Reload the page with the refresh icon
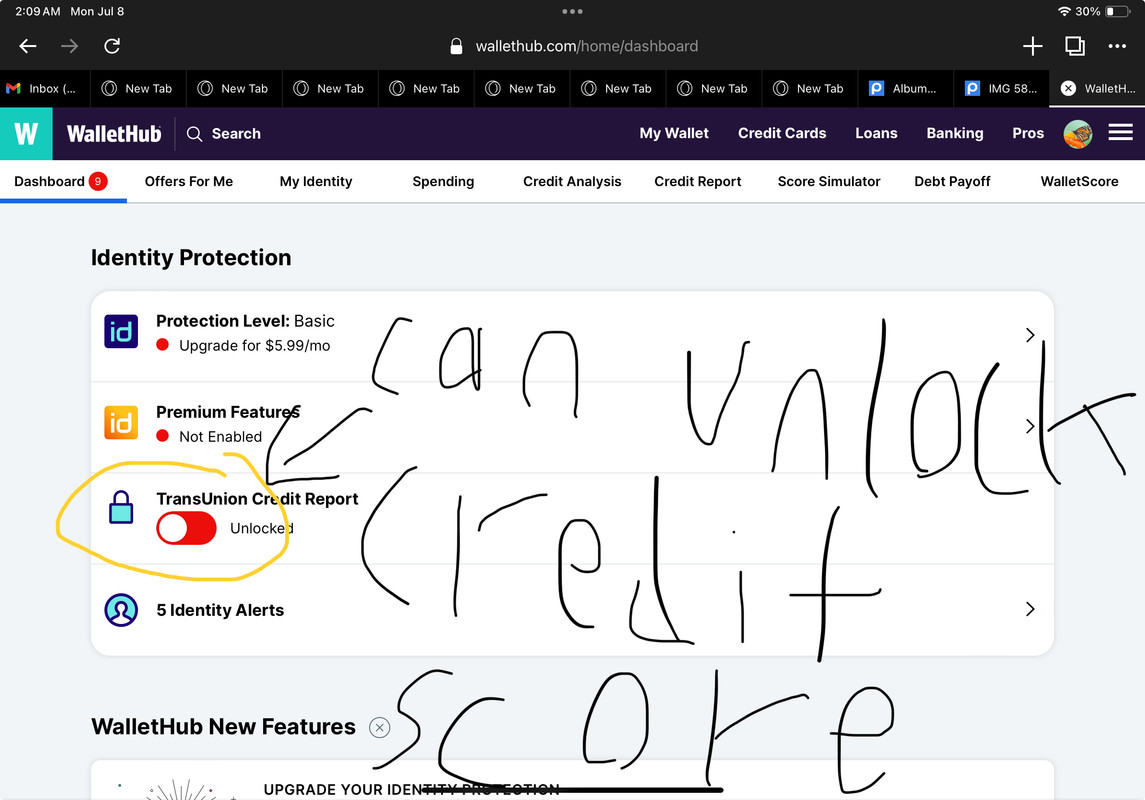The height and width of the screenshot is (800, 1145). coord(112,46)
